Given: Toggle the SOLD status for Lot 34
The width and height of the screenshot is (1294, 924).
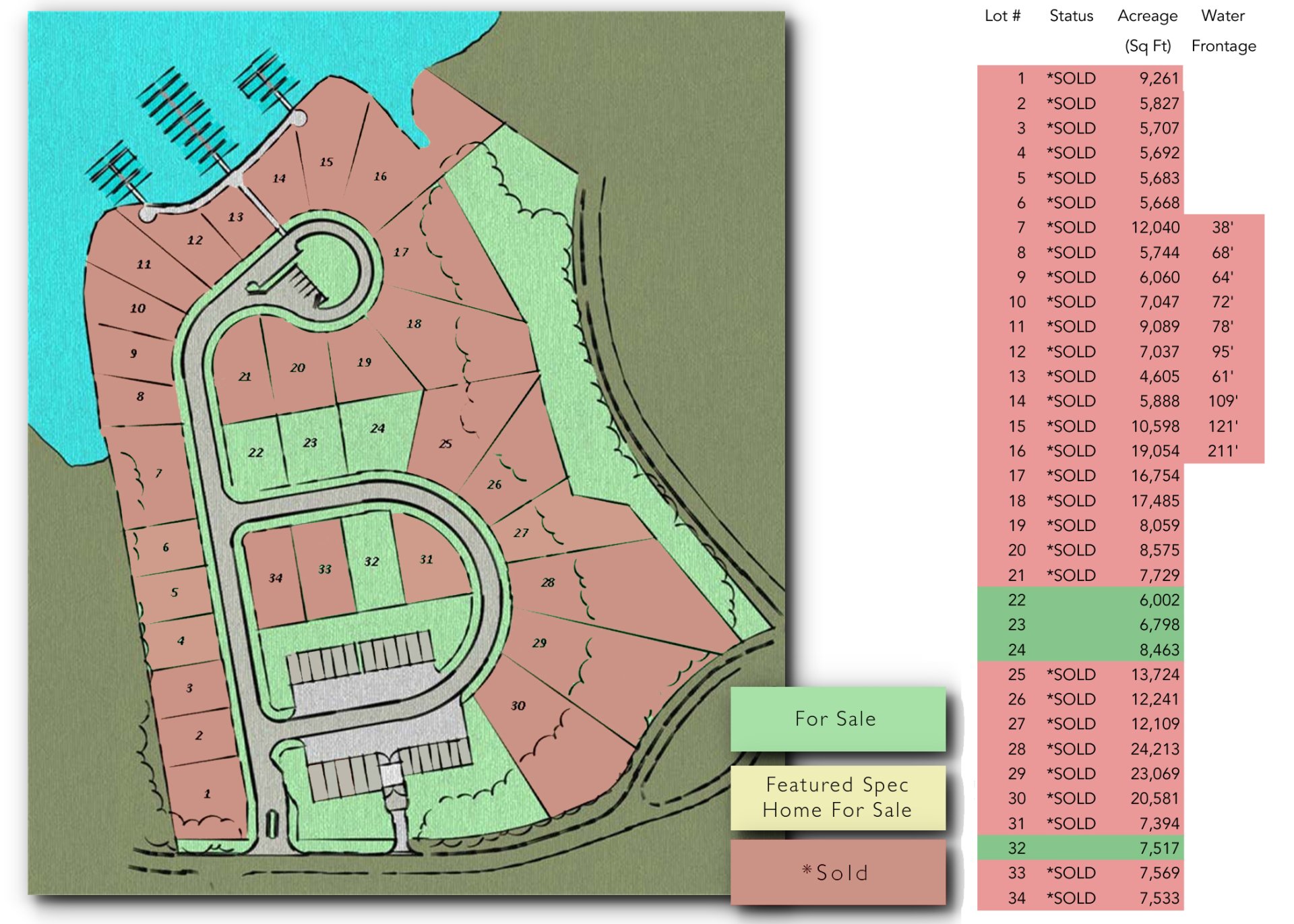Looking at the screenshot, I should [x=1070, y=898].
